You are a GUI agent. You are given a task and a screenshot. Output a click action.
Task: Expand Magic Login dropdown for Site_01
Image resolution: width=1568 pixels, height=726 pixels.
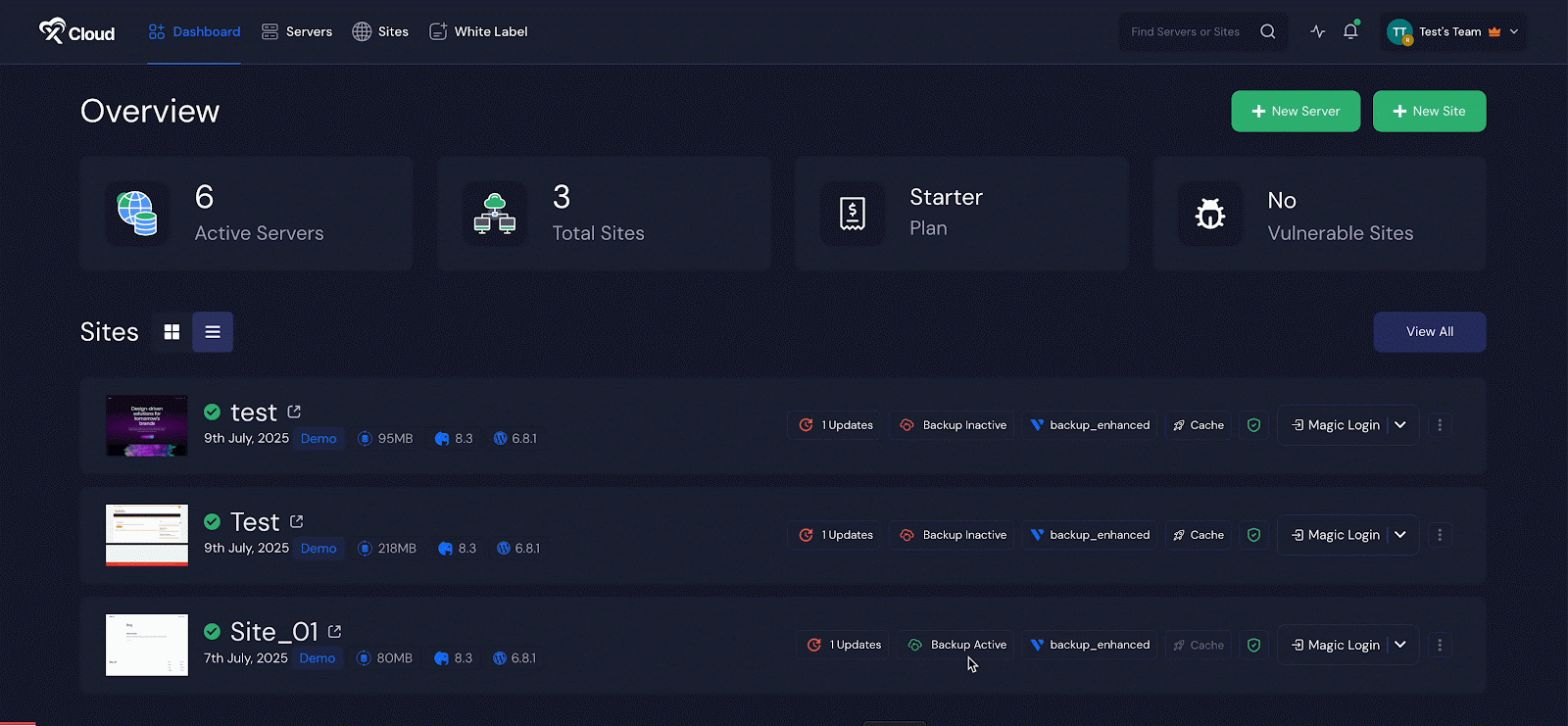(x=1400, y=645)
